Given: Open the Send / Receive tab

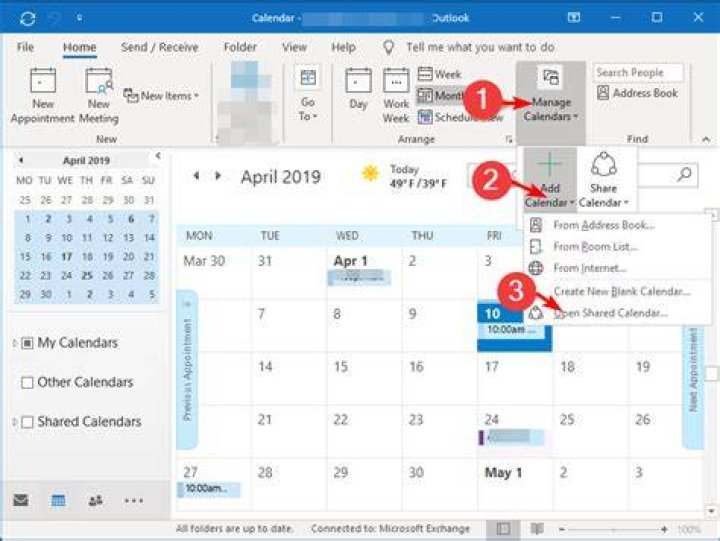Looking at the screenshot, I should [x=160, y=47].
